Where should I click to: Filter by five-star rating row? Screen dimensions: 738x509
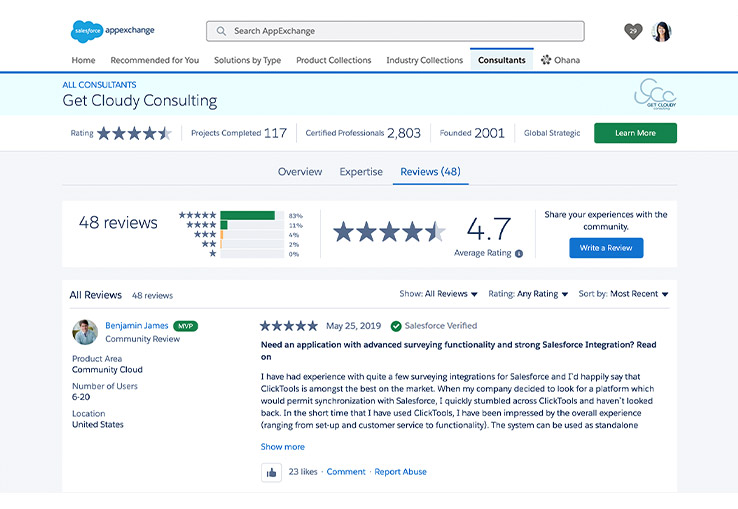coord(241,215)
